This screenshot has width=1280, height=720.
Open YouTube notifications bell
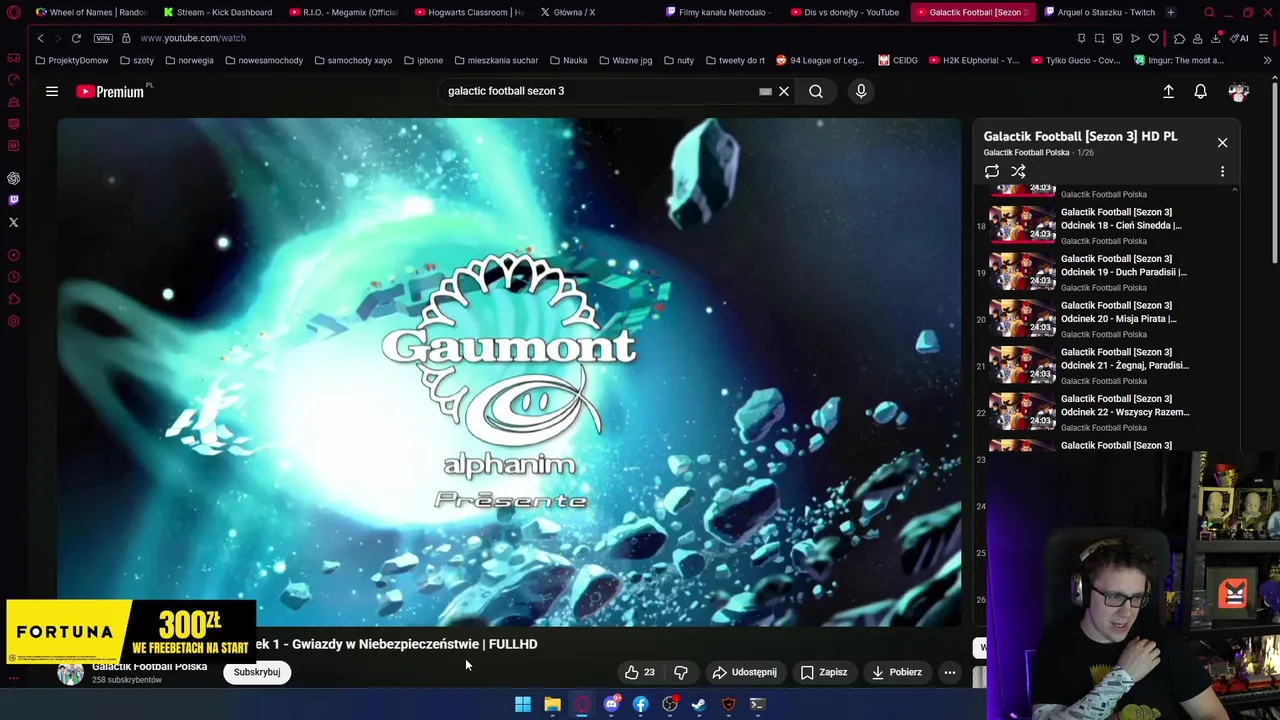[1200, 91]
